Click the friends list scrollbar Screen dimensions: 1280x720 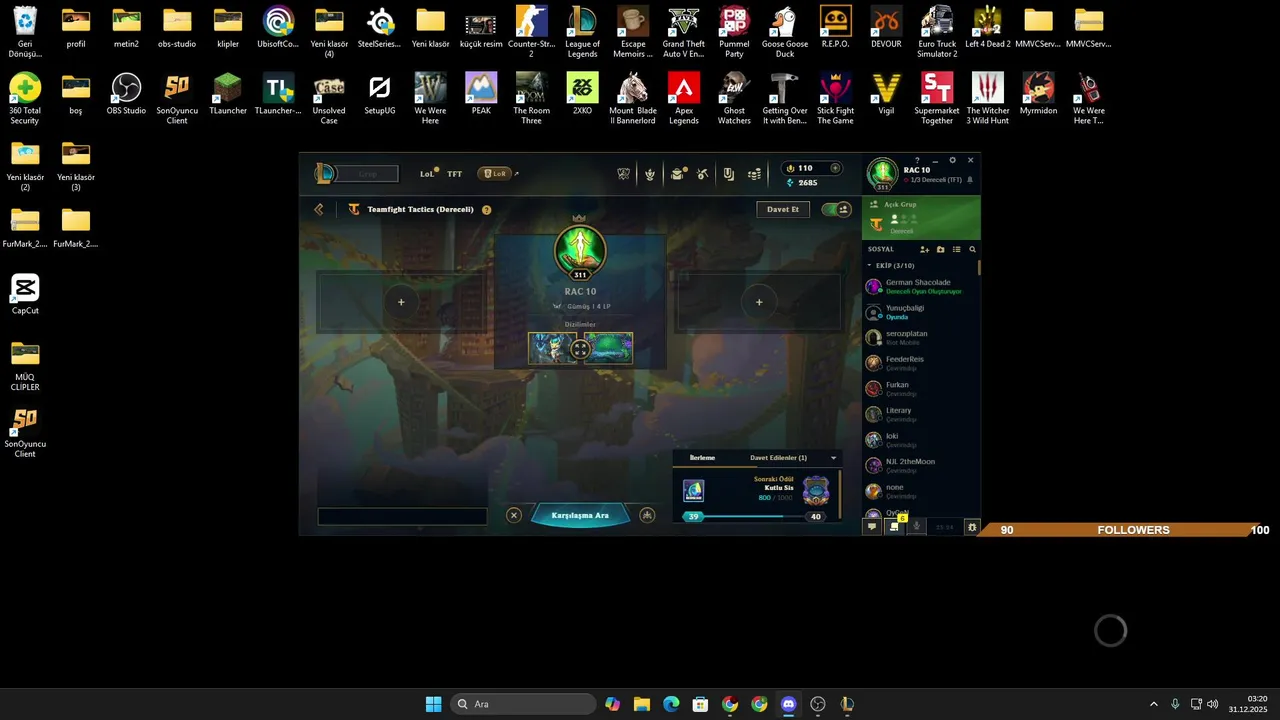pos(979,267)
